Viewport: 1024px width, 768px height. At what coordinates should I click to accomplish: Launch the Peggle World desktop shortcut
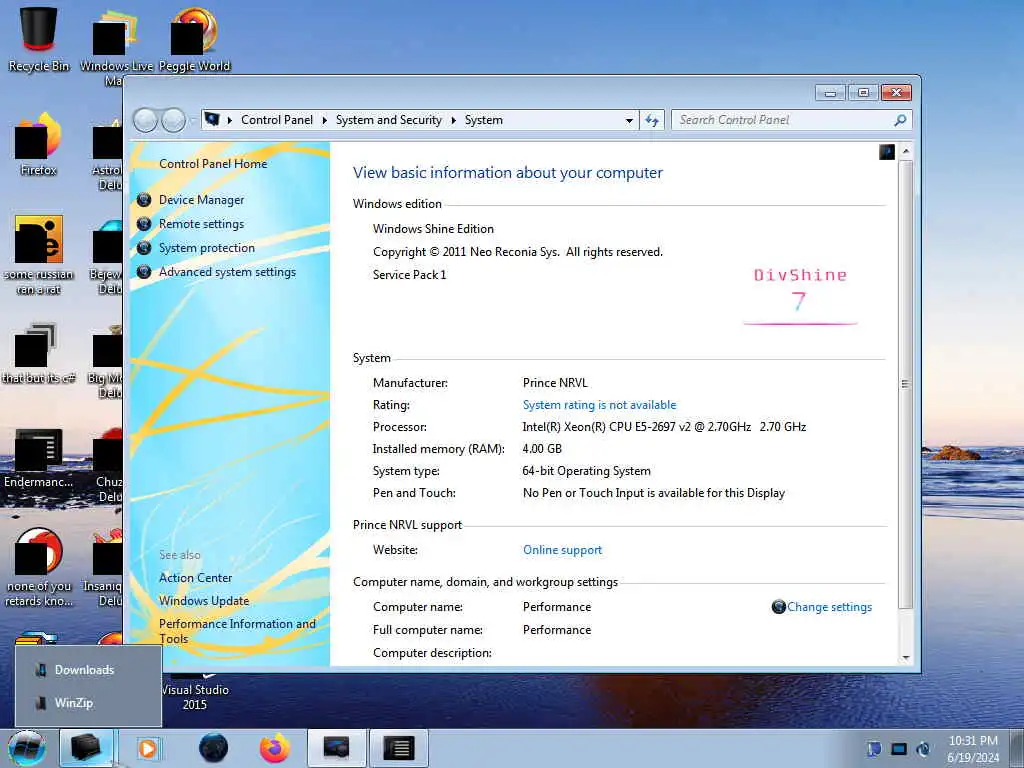[x=194, y=39]
